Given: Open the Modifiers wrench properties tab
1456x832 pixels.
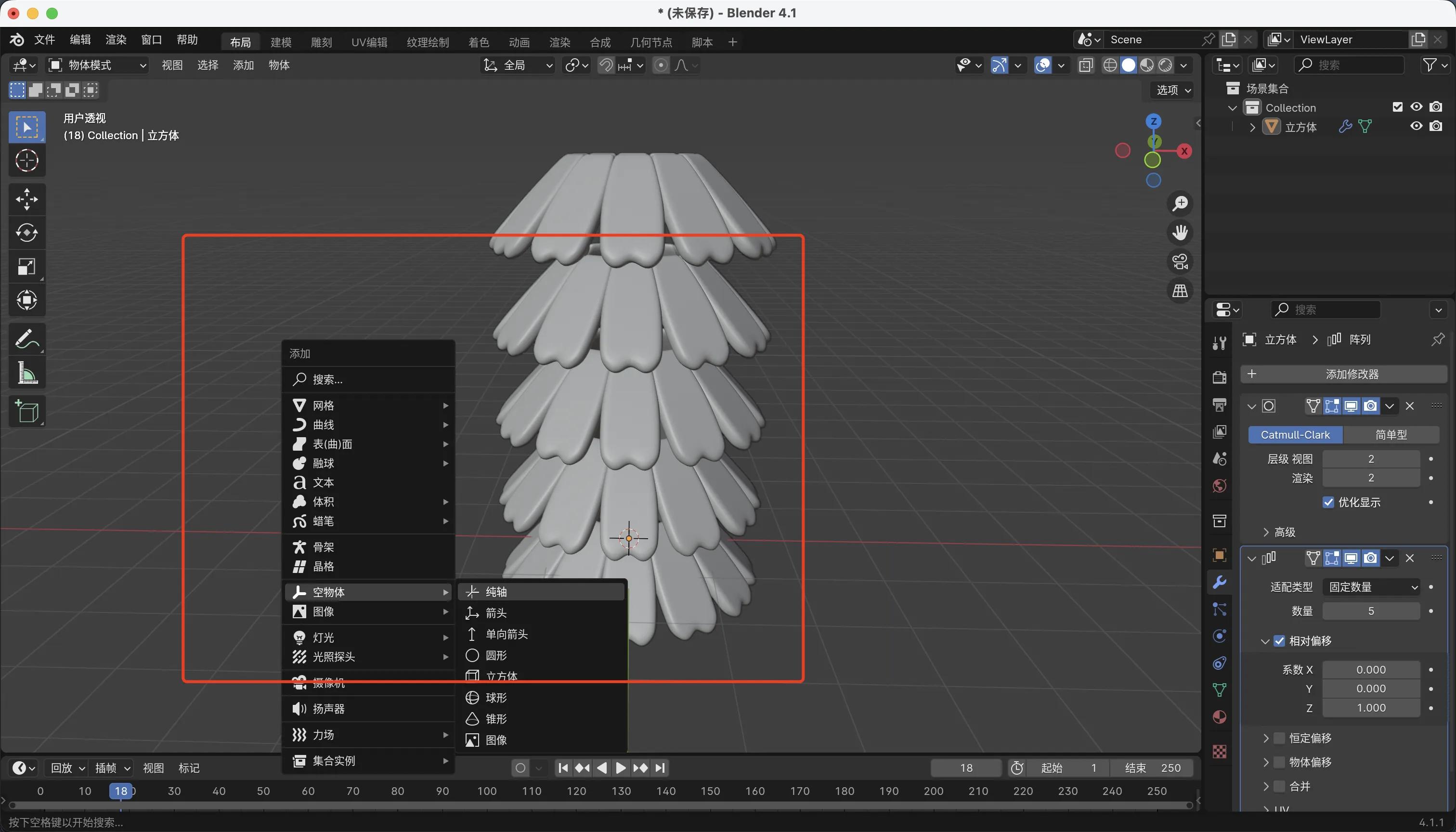Looking at the screenshot, I should pyautogui.click(x=1220, y=582).
